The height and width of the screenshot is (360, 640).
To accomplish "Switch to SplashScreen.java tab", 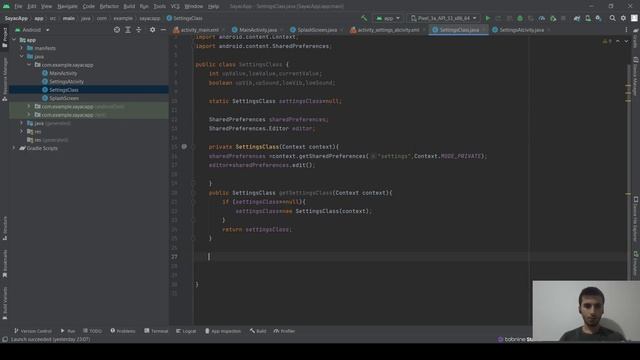I will tap(317, 30).
